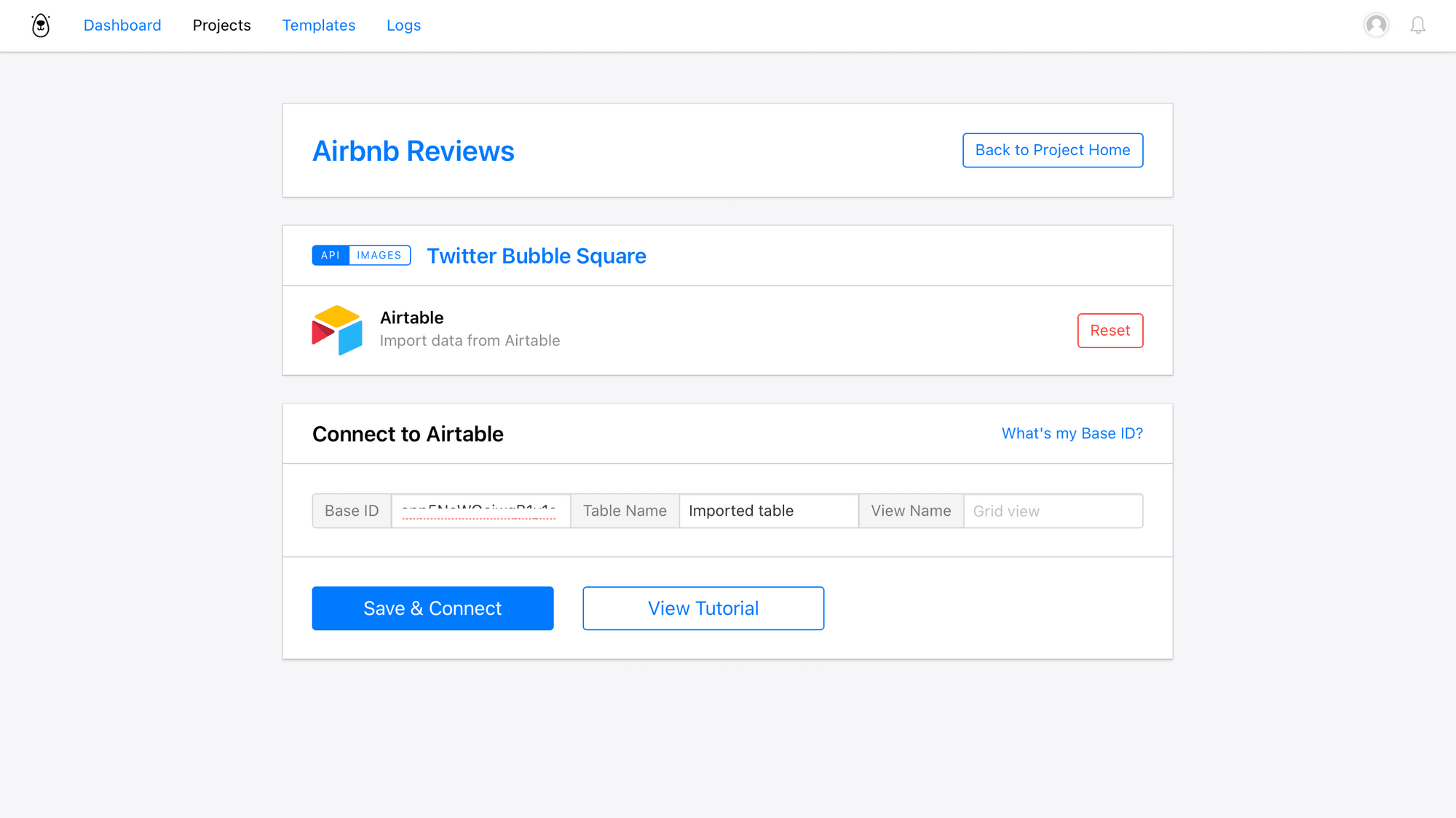Click the Import data from Airtable text
This screenshot has width=1456, height=818.
tap(470, 341)
